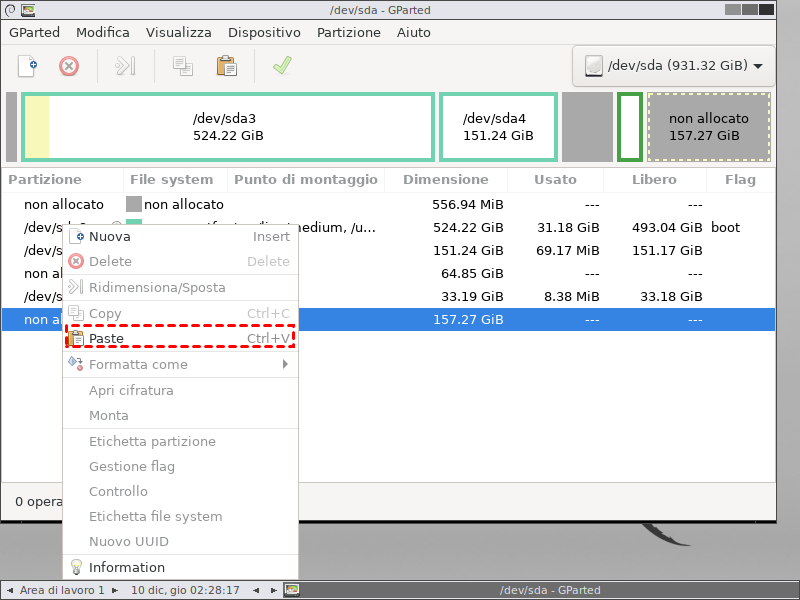Open the Aiuto menu
Screen dimensions: 800x600
click(x=414, y=32)
